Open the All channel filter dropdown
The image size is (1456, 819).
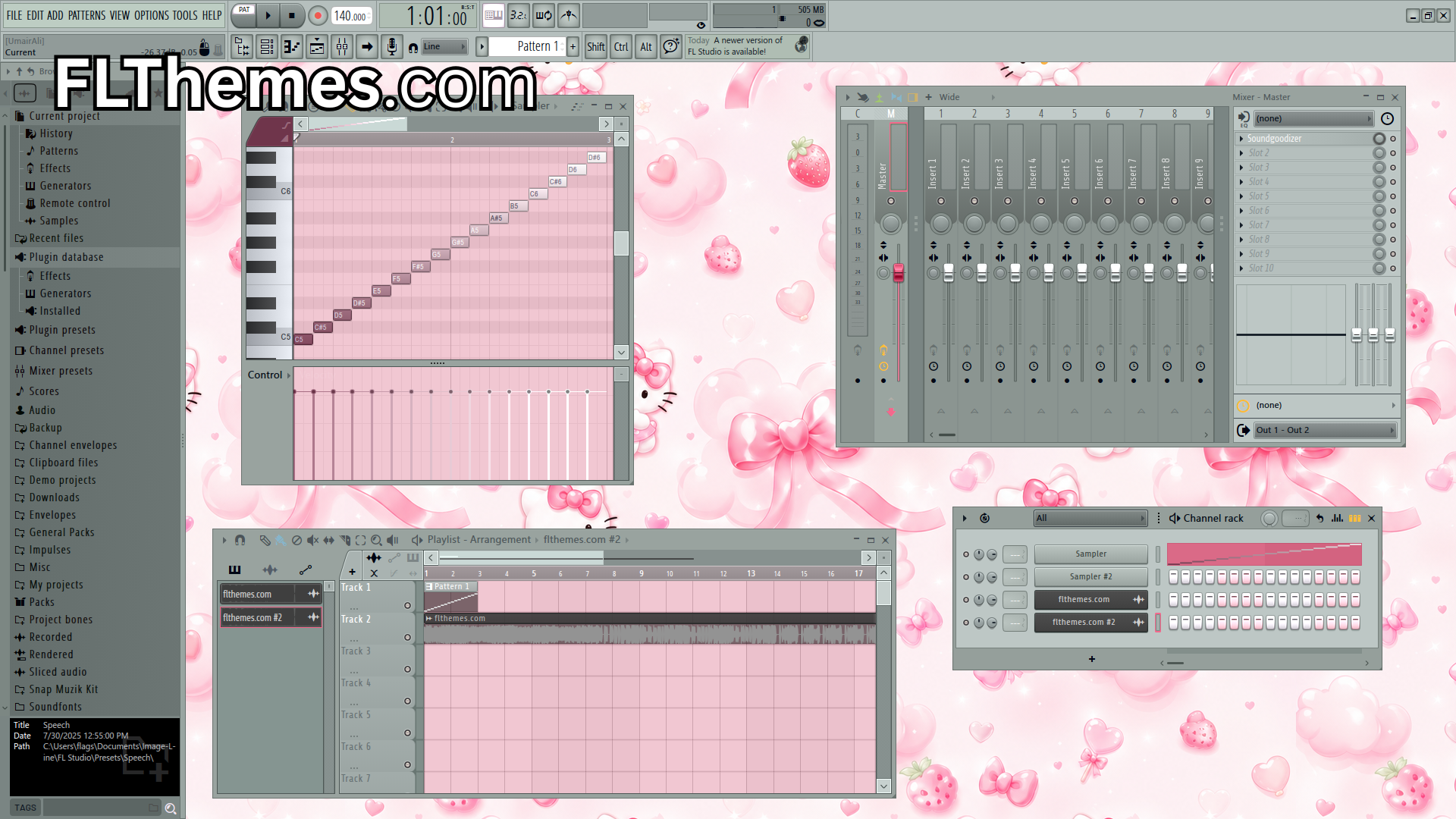(x=1090, y=518)
